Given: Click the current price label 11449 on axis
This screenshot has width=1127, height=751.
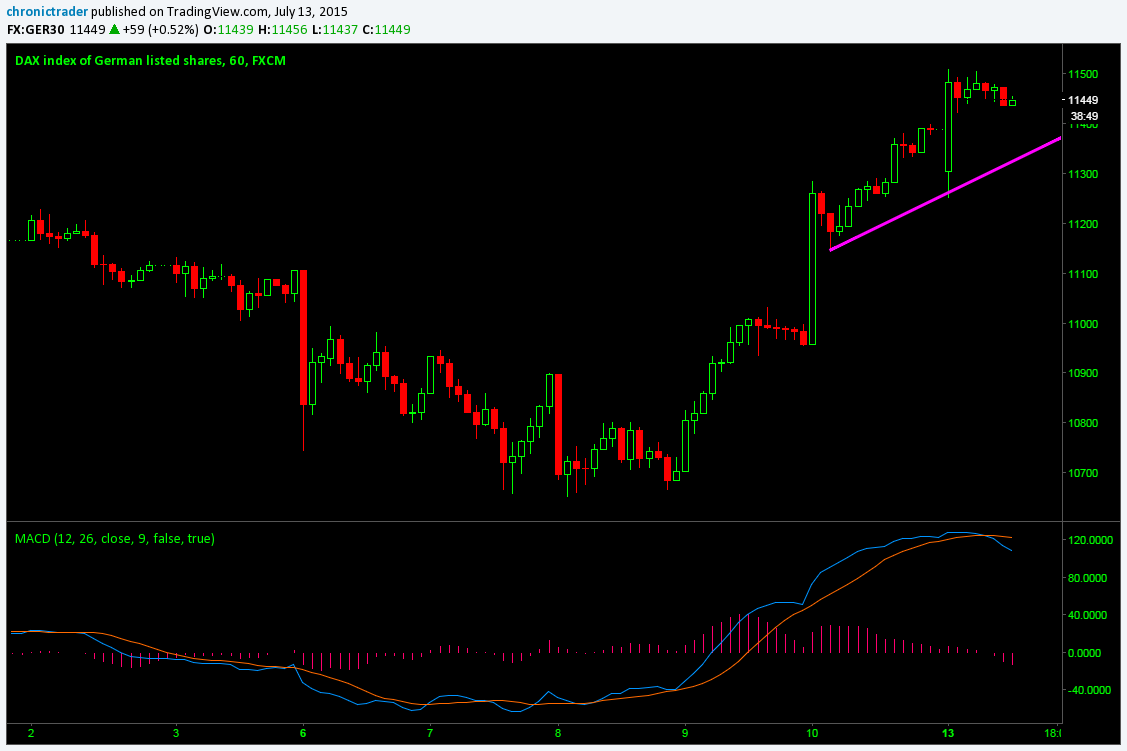Looking at the screenshot, I should point(1083,100).
